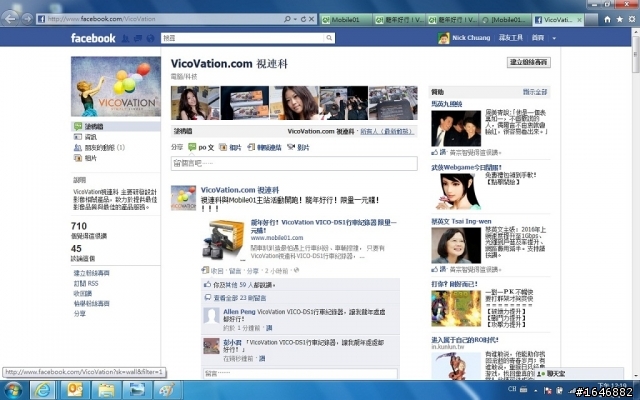Open the account dropdown arrow in Facebook header

[x=554, y=38]
